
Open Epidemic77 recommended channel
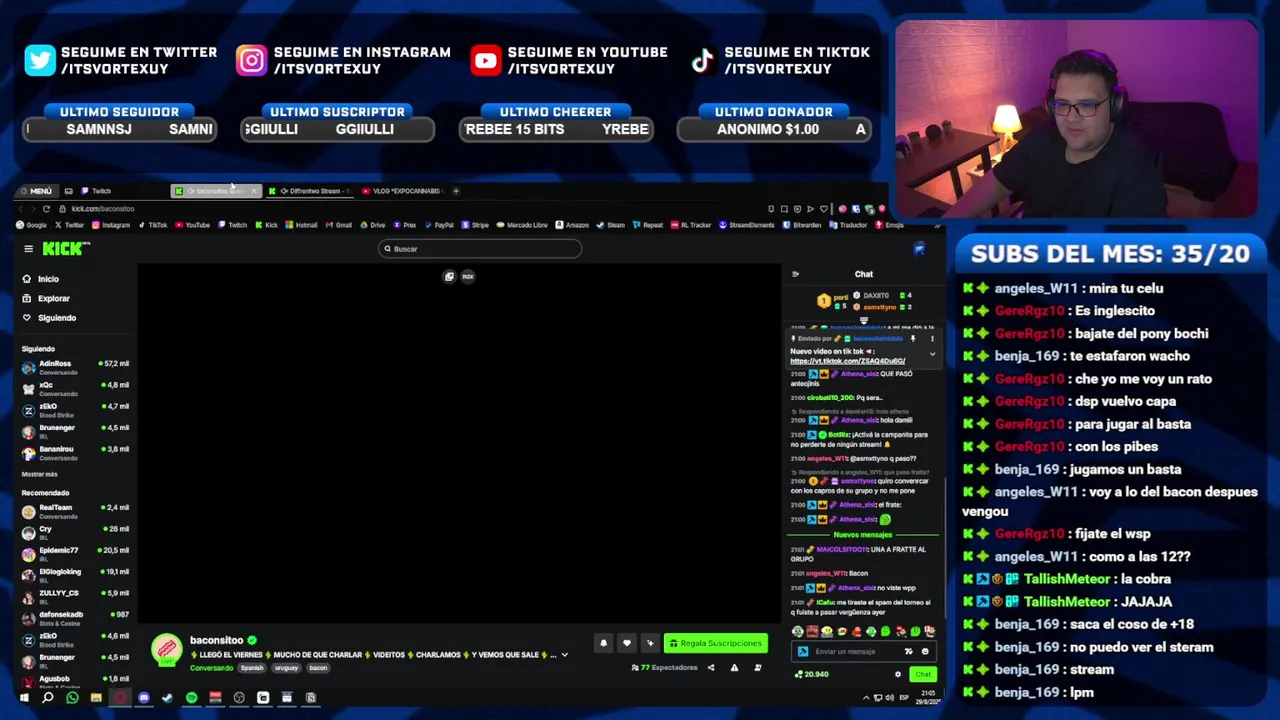[x=75, y=553]
